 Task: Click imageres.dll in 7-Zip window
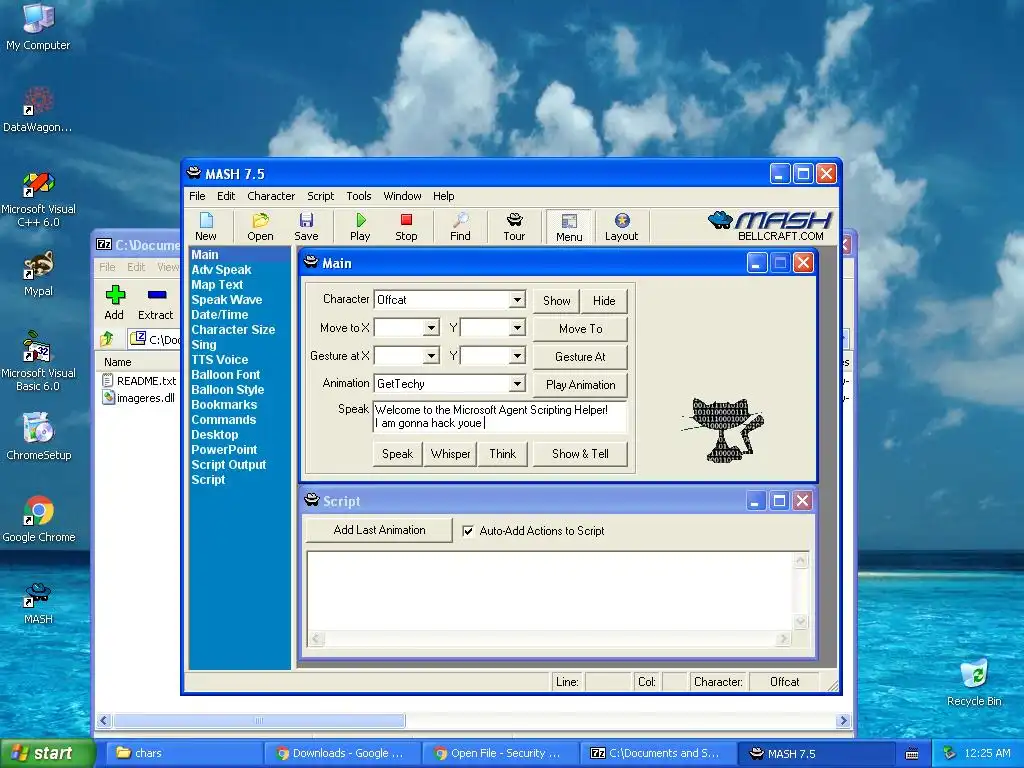pos(138,398)
